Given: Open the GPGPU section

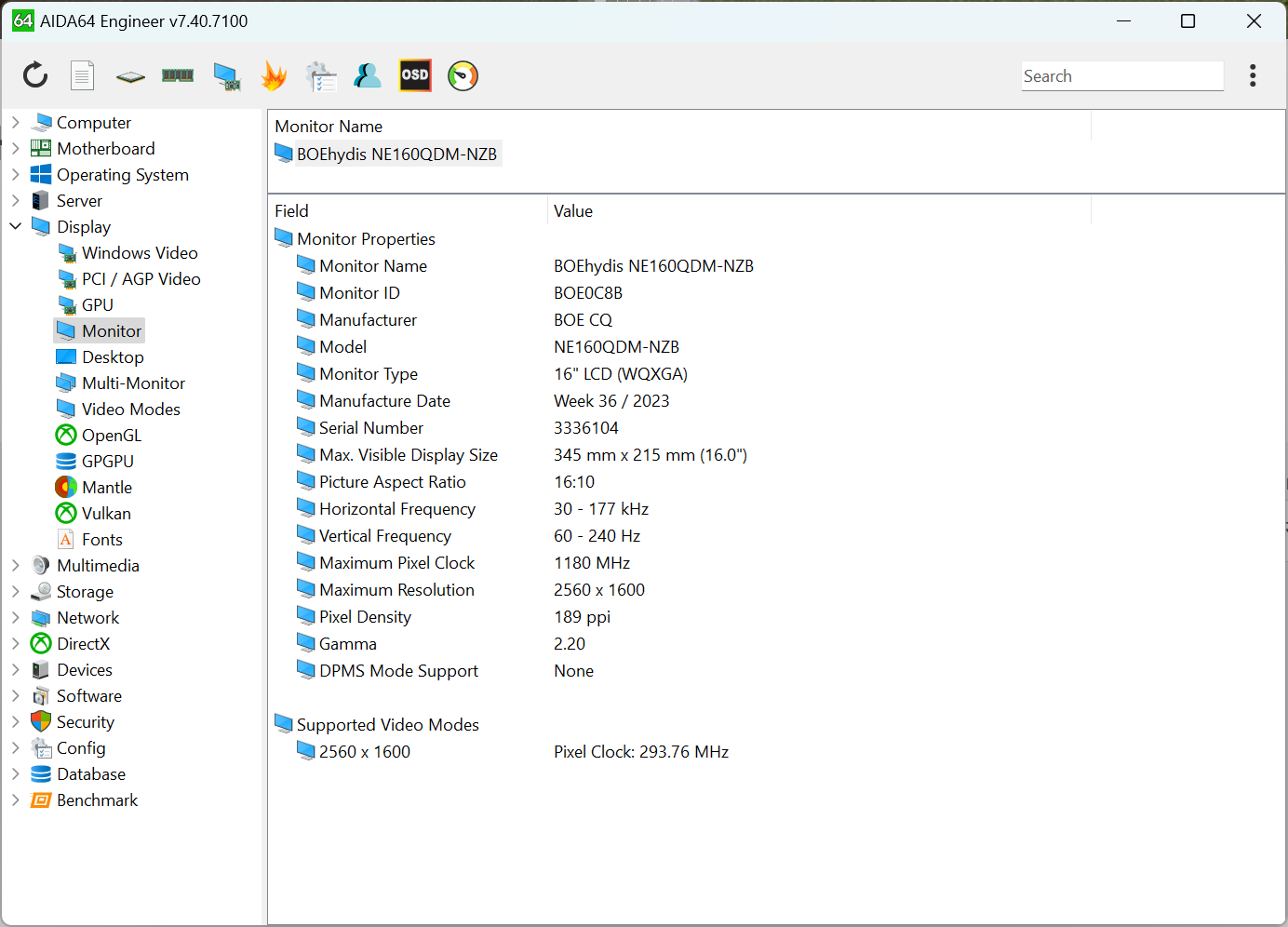Looking at the screenshot, I should (105, 461).
